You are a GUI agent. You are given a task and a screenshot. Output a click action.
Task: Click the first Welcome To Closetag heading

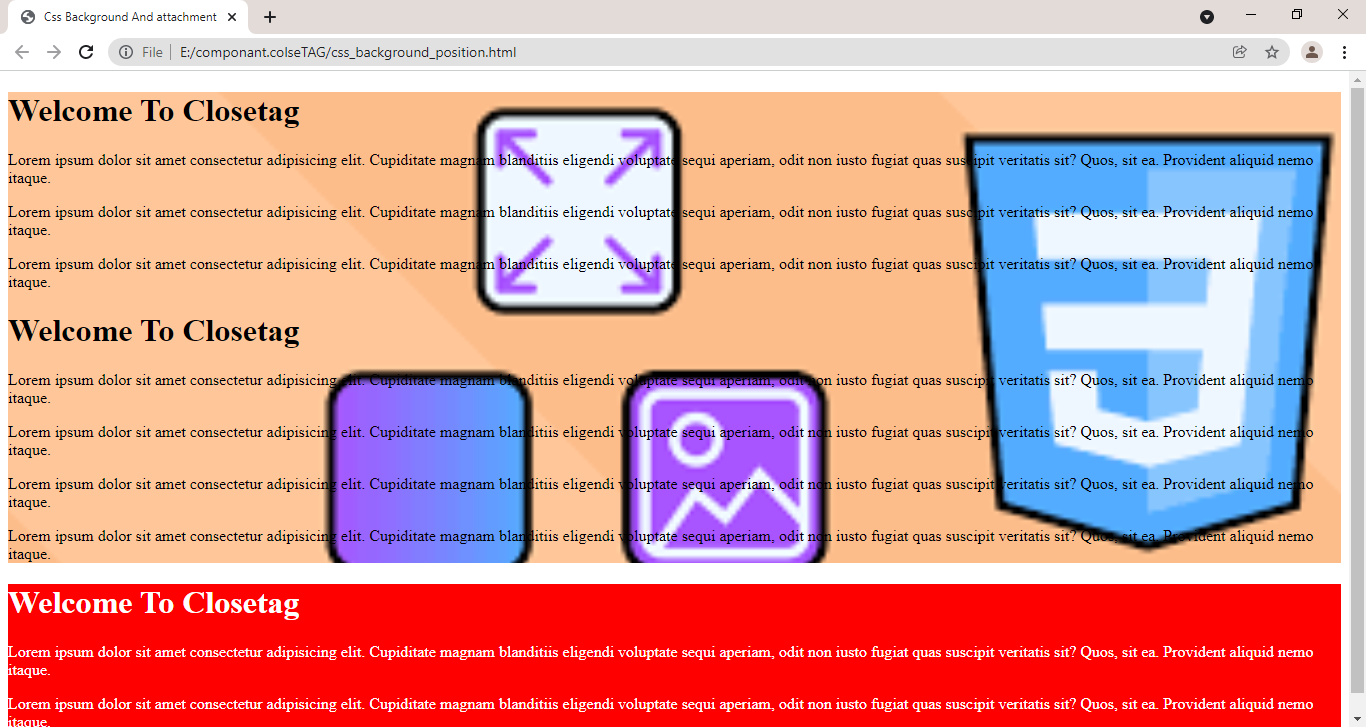(x=154, y=111)
